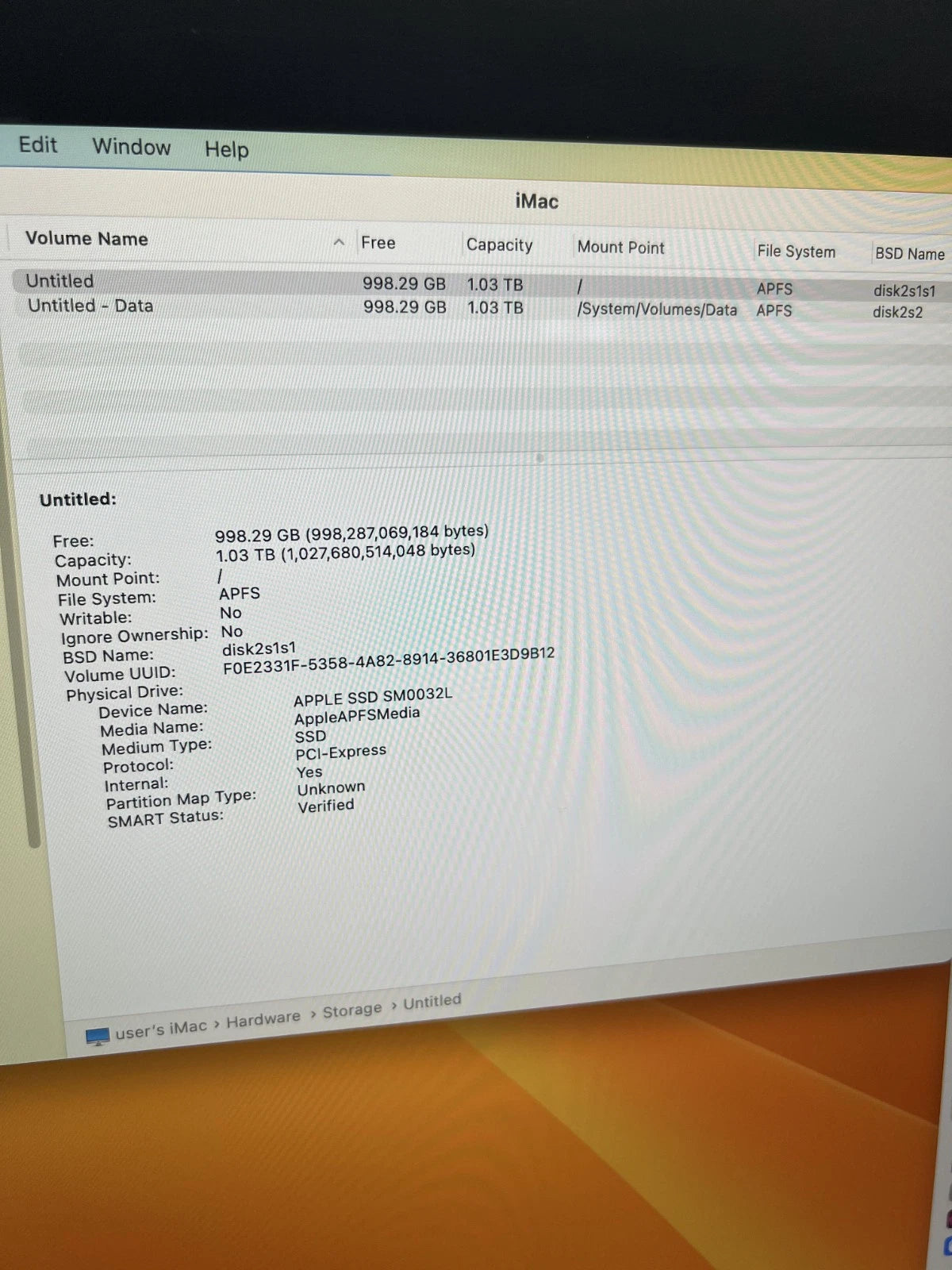Click disk2s2 BSD name cell
The height and width of the screenshot is (1270, 952).
tap(897, 313)
